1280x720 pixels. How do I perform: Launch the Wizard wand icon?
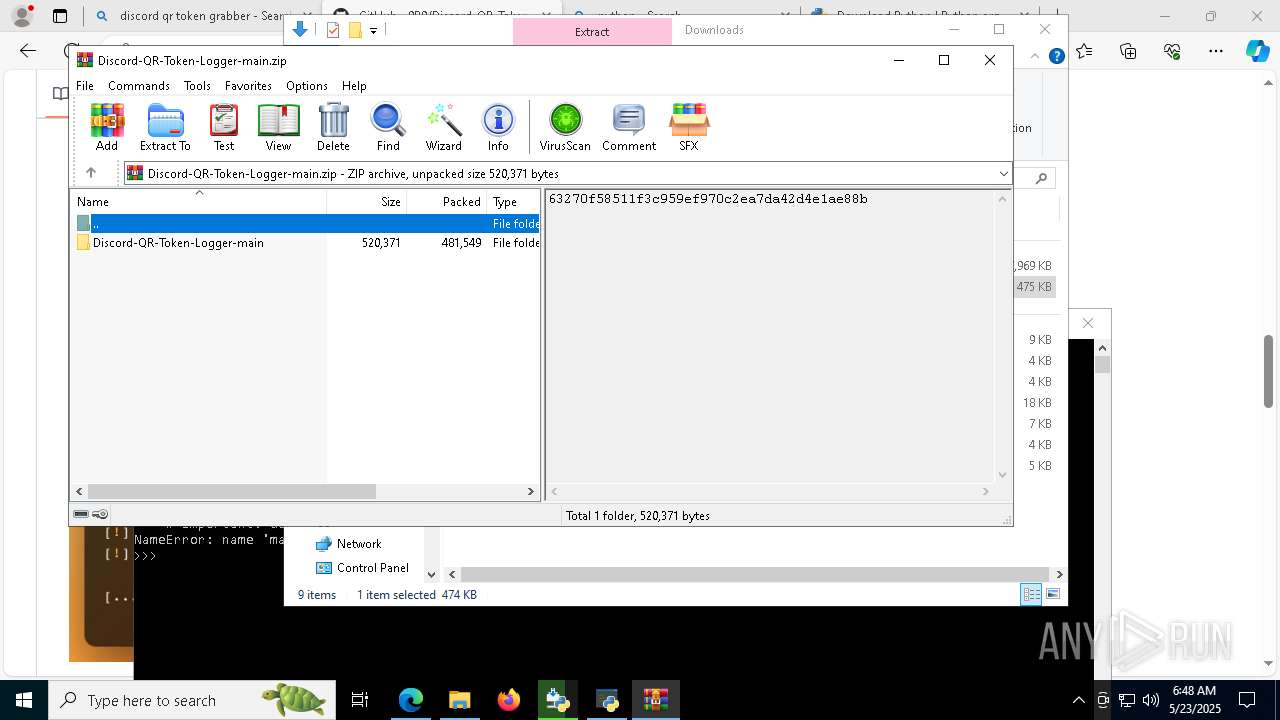click(x=443, y=127)
